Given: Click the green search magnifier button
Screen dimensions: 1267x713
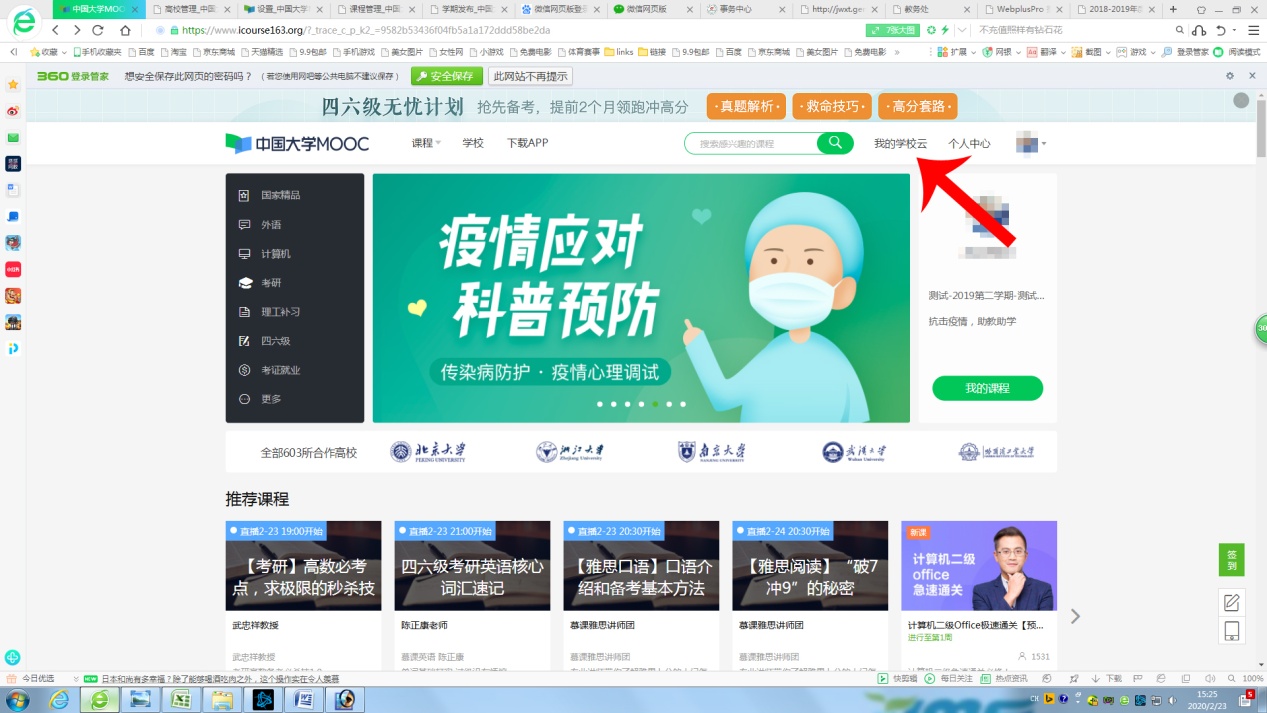Looking at the screenshot, I should click(x=835, y=144).
